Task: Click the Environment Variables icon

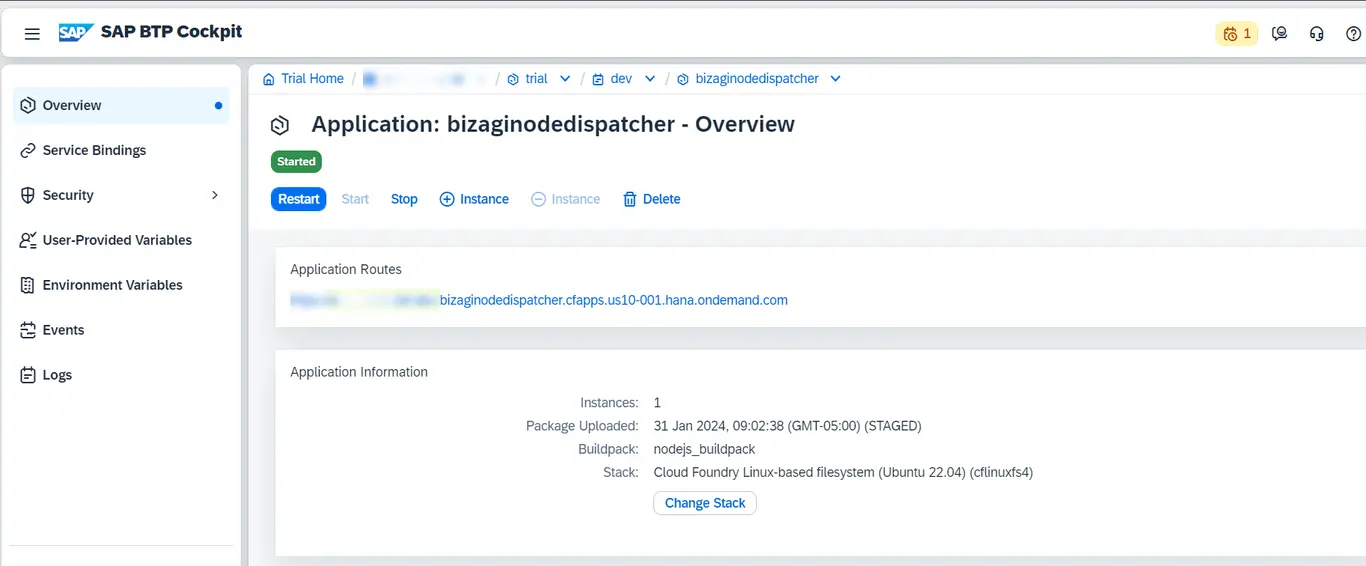Action: 28,285
